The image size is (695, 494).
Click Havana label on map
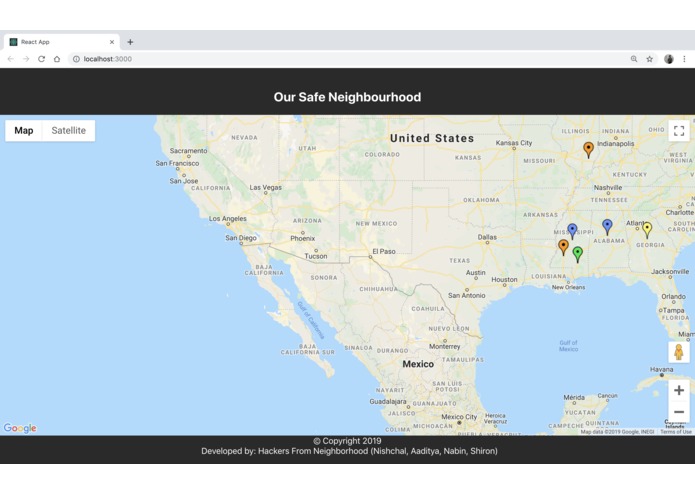tap(661, 369)
